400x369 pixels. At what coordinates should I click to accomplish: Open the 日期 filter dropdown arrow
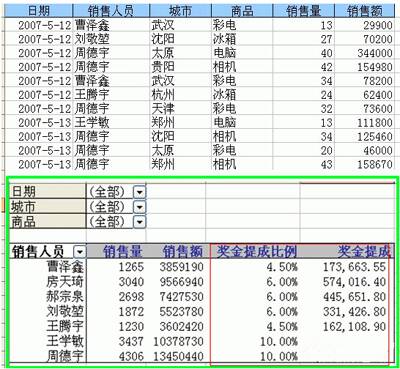tap(139, 192)
